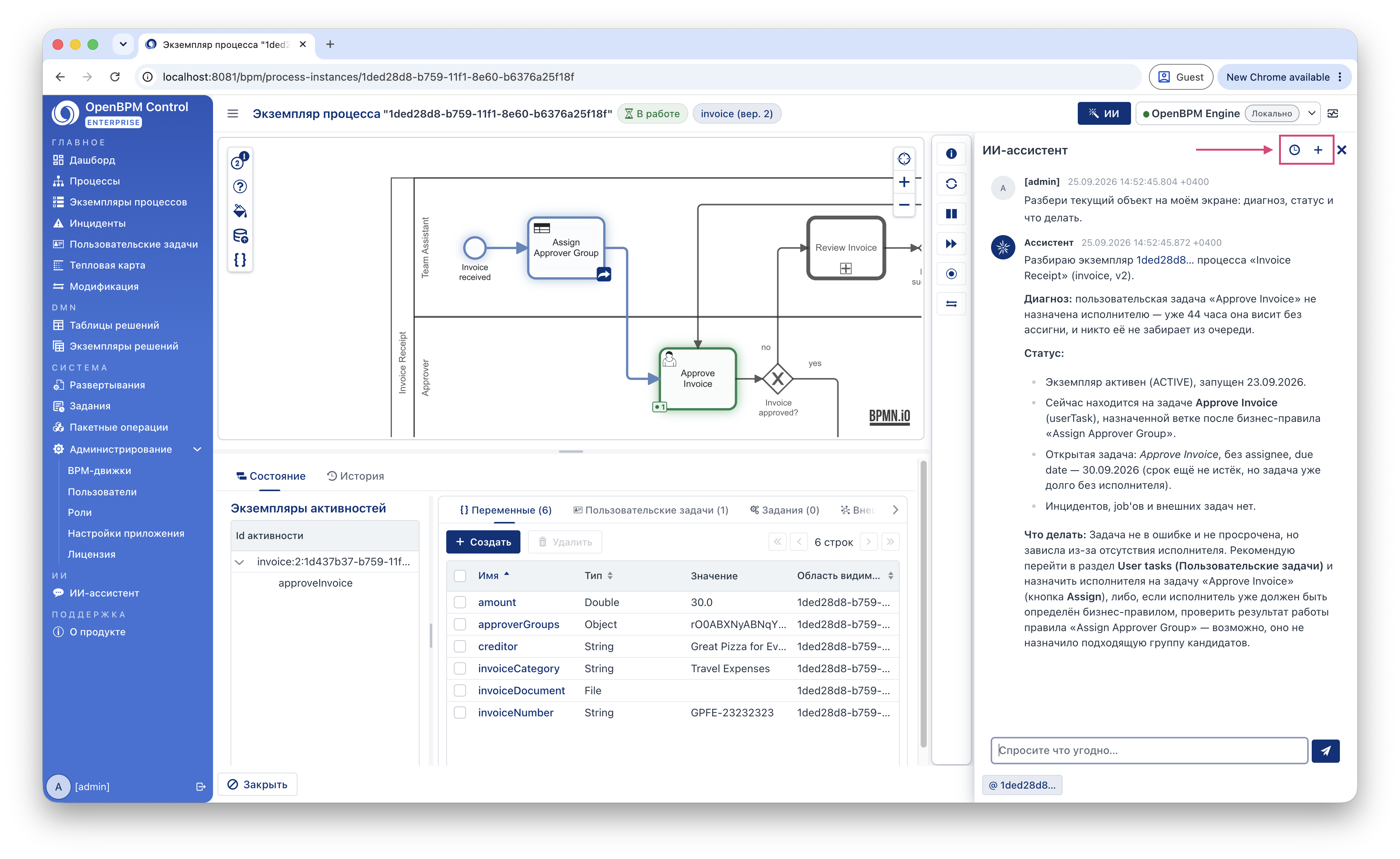
Task: Click the modification arrows icon in side toolbar
Action: coord(951,304)
